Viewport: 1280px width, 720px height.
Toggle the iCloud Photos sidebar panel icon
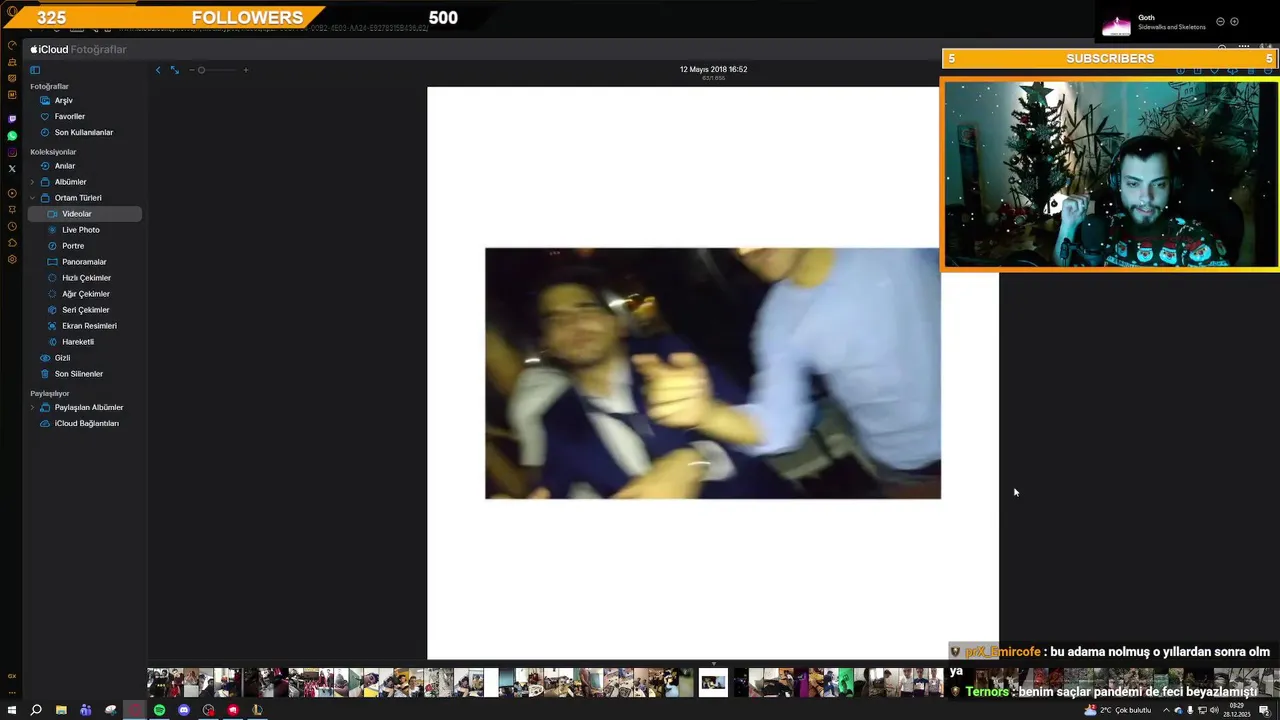[x=35, y=70]
